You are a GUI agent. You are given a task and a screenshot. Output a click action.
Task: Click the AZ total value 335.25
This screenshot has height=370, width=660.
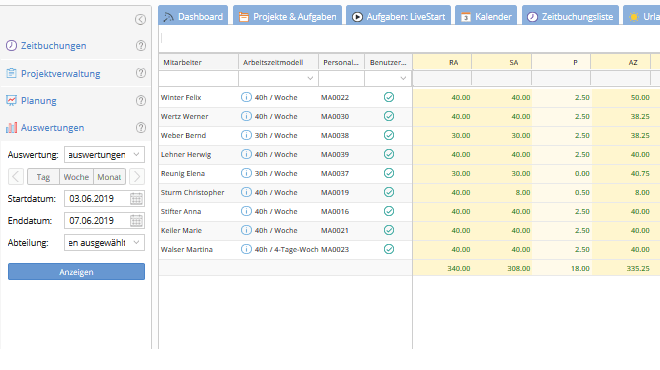pyautogui.click(x=638, y=268)
